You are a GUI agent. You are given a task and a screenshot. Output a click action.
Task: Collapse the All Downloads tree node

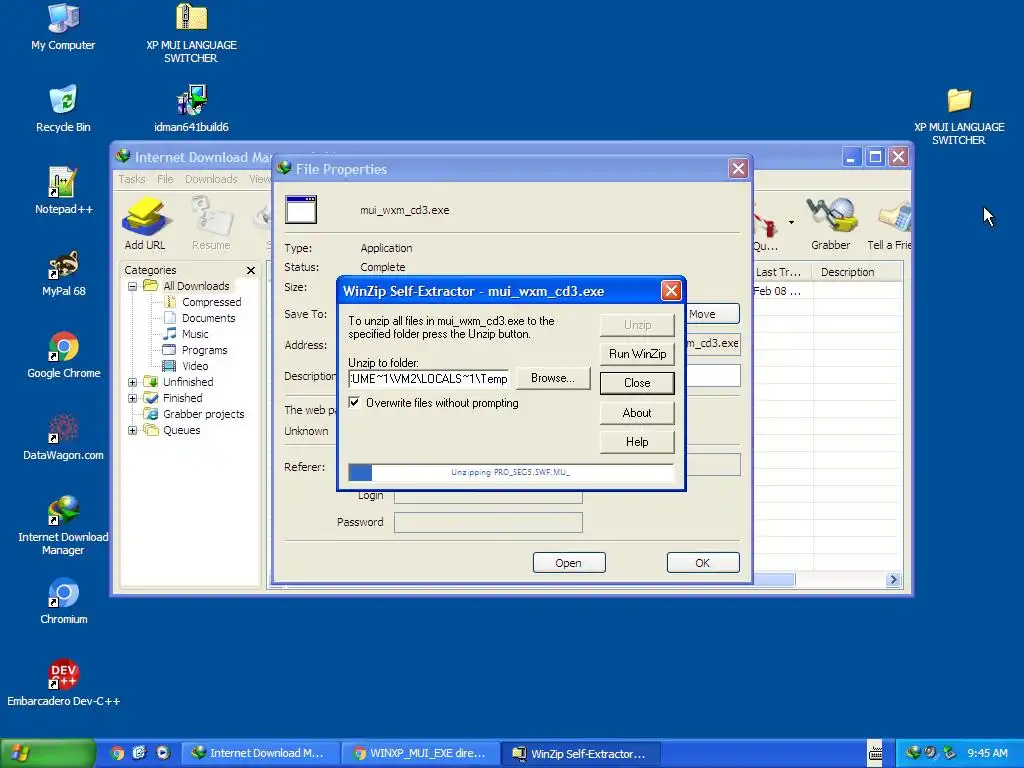pyautogui.click(x=133, y=286)
